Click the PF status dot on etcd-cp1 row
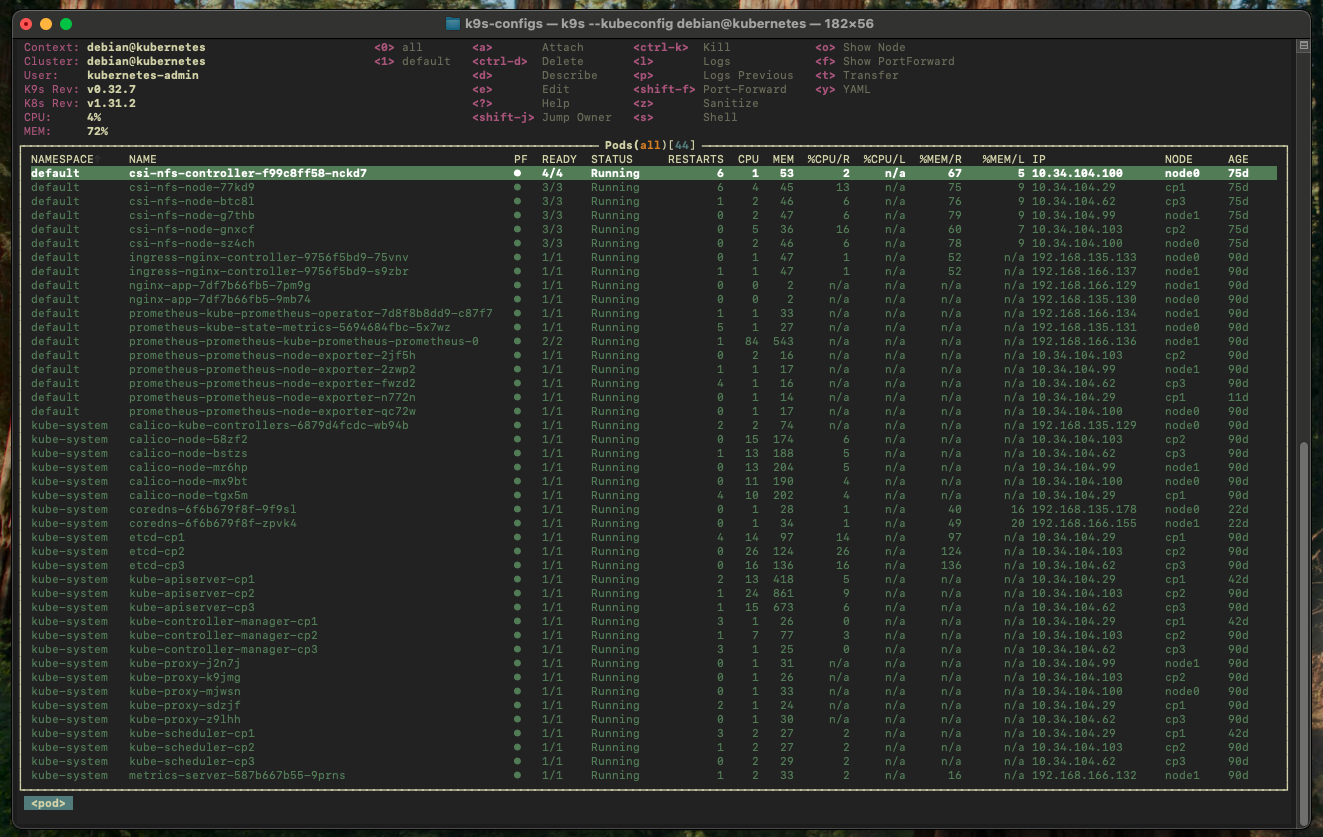 point(517,537)
